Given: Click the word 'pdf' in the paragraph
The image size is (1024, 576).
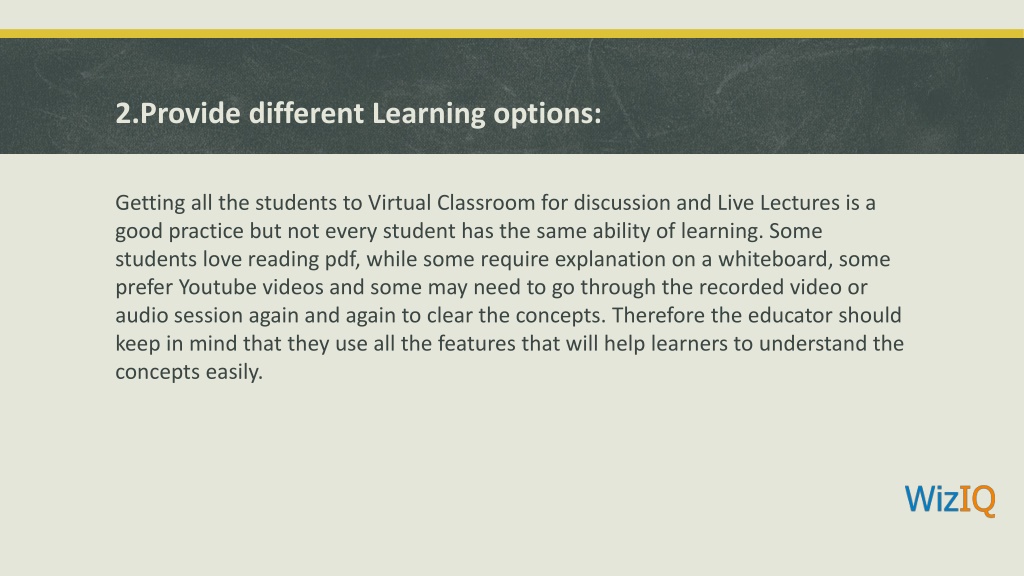Looking at the screenshot, I should click(342, 259).
